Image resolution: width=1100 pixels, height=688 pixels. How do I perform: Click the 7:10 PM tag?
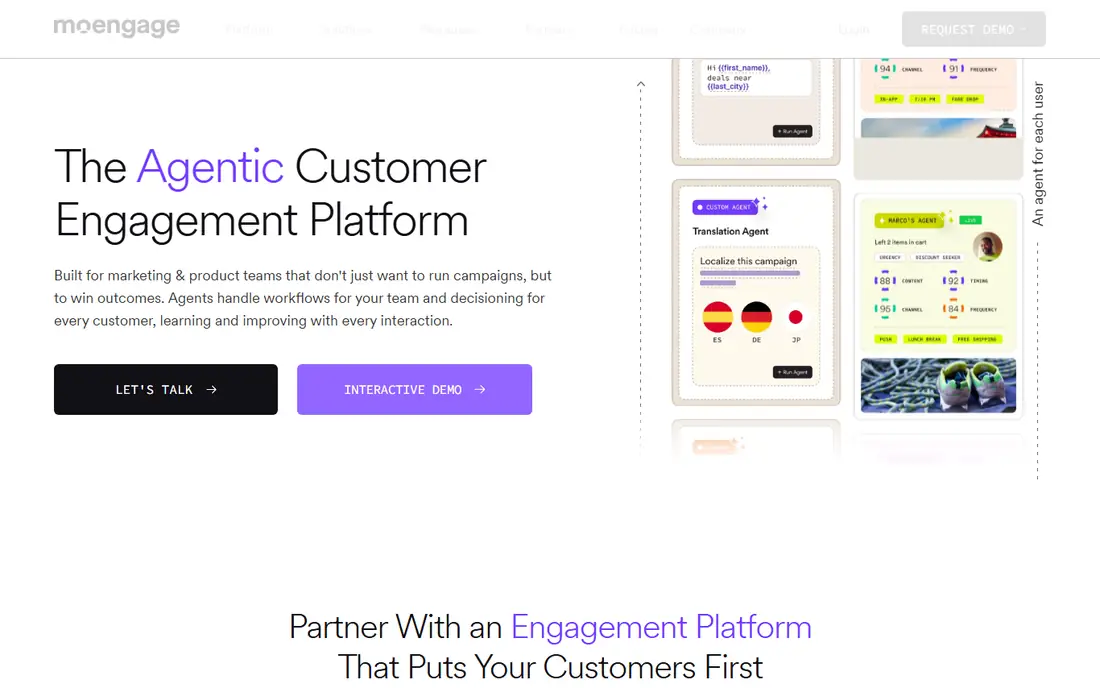(925, 99)
